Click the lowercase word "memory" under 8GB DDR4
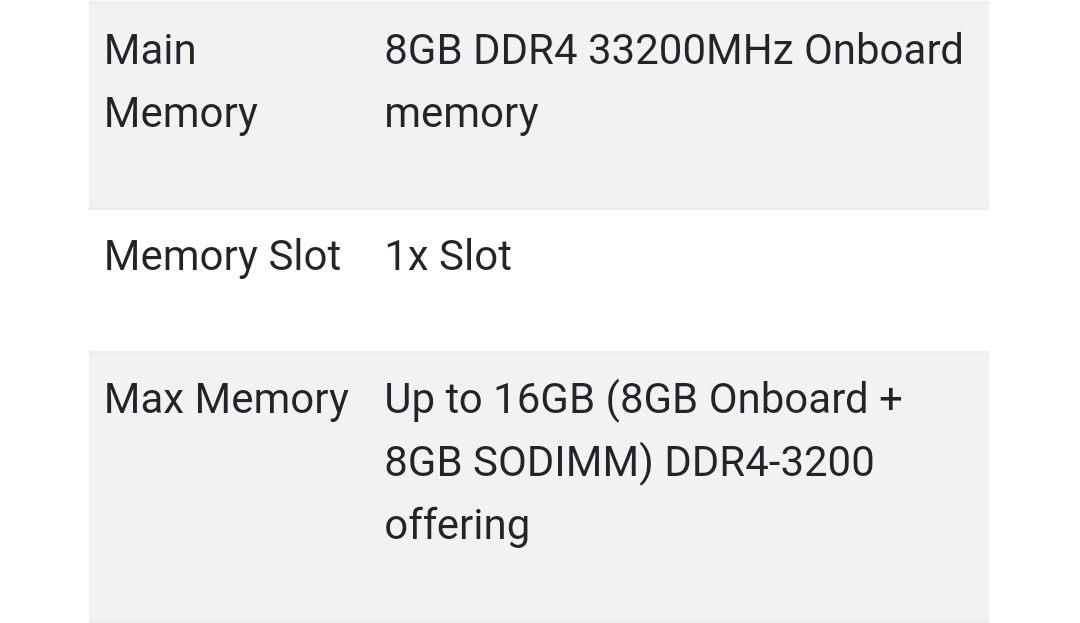Screen dimensions: 1080x623 461,113
